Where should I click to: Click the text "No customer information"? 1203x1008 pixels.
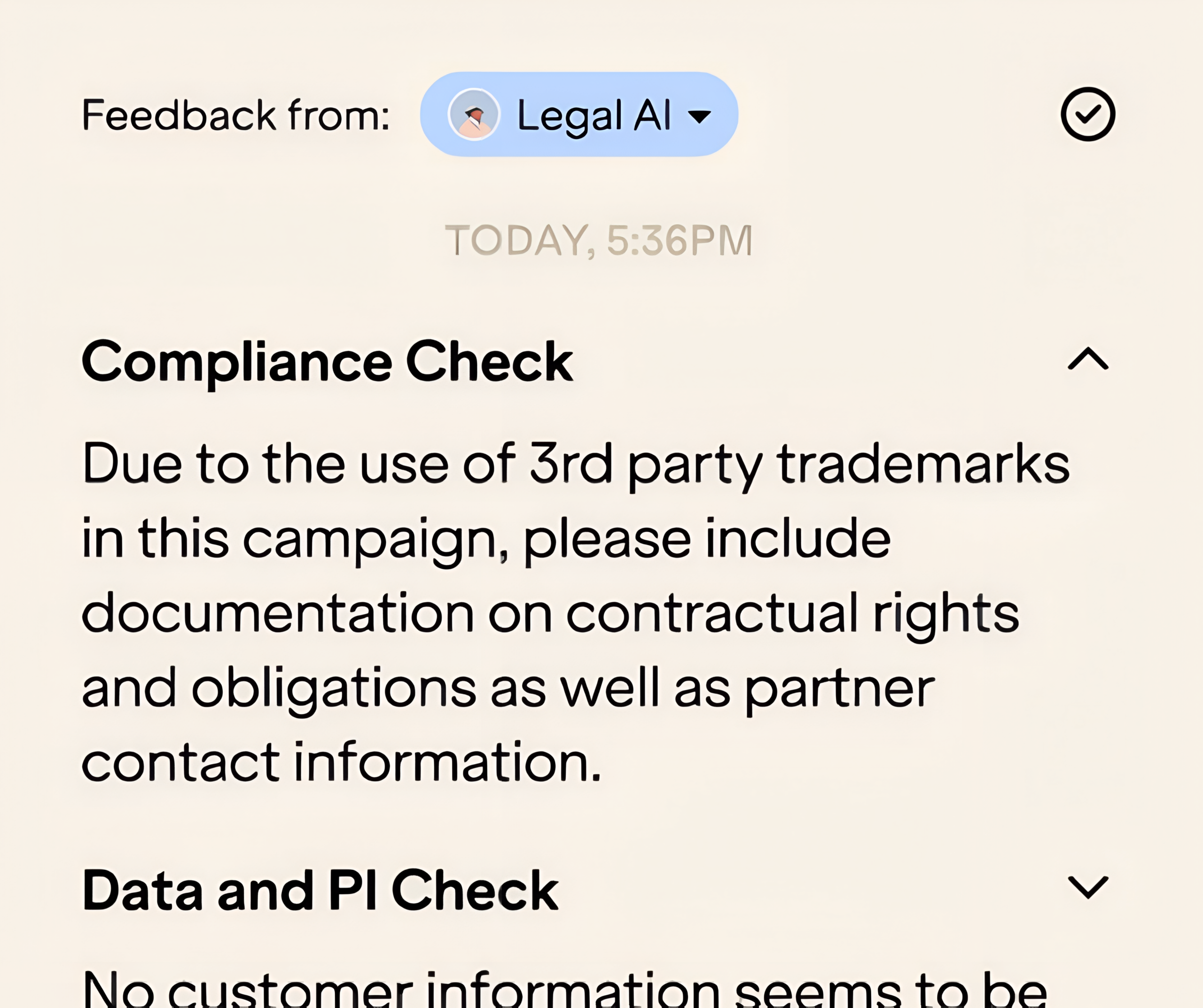(401, 990)
